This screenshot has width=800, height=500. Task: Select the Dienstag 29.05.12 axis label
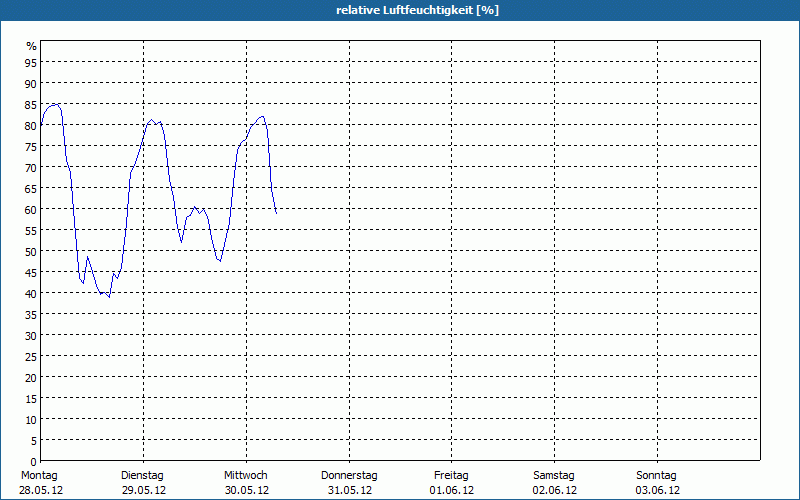[x=143, y=483]
